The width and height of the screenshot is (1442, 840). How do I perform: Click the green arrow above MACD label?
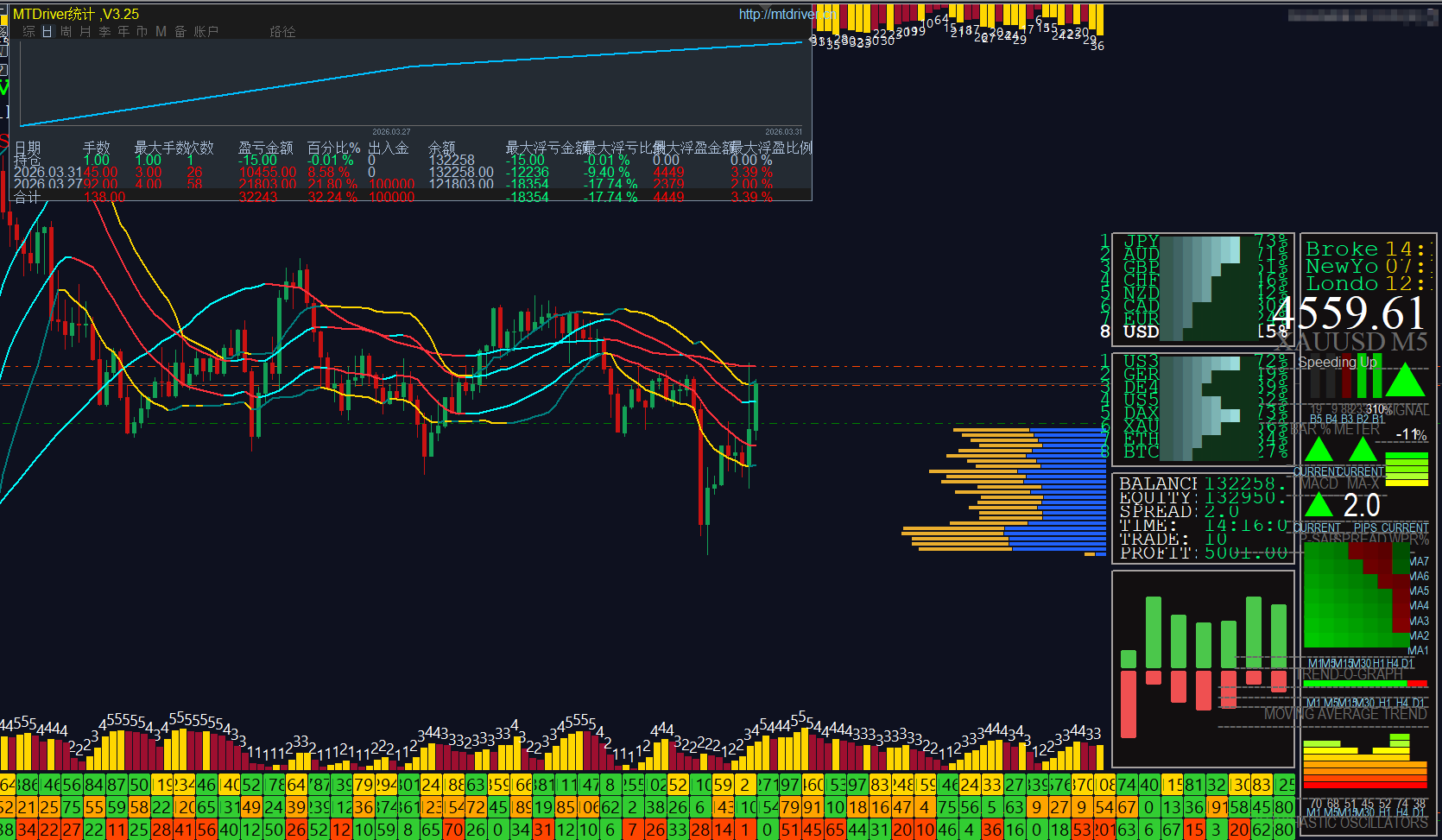[1319, 450]
